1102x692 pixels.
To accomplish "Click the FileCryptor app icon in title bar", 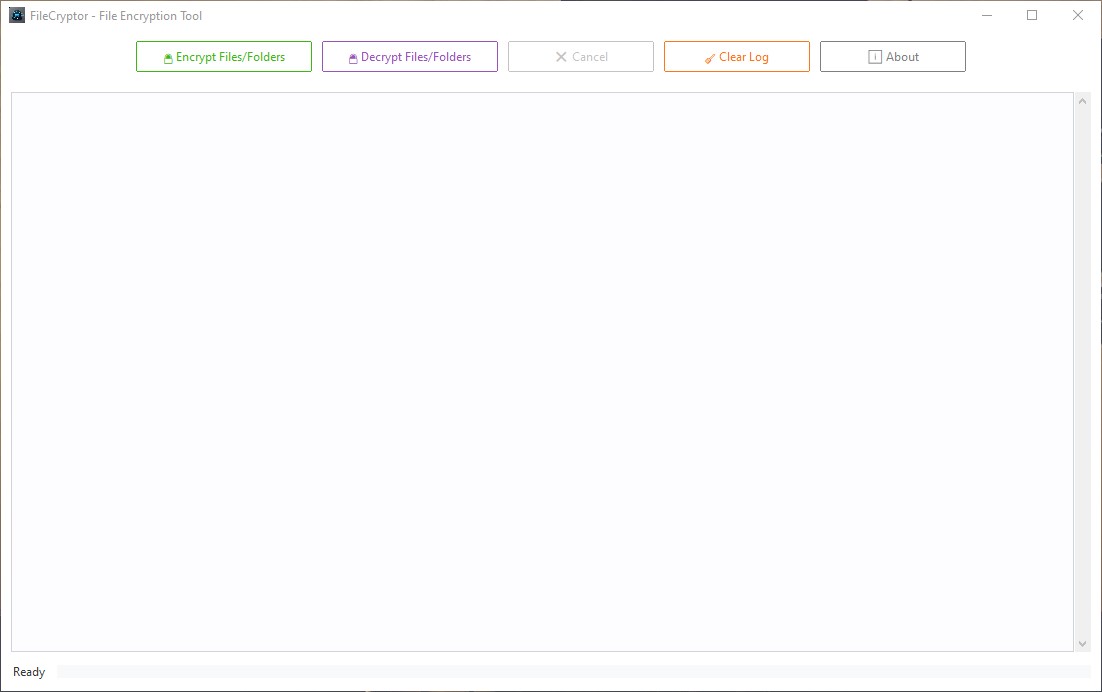I will coord(15,15).
